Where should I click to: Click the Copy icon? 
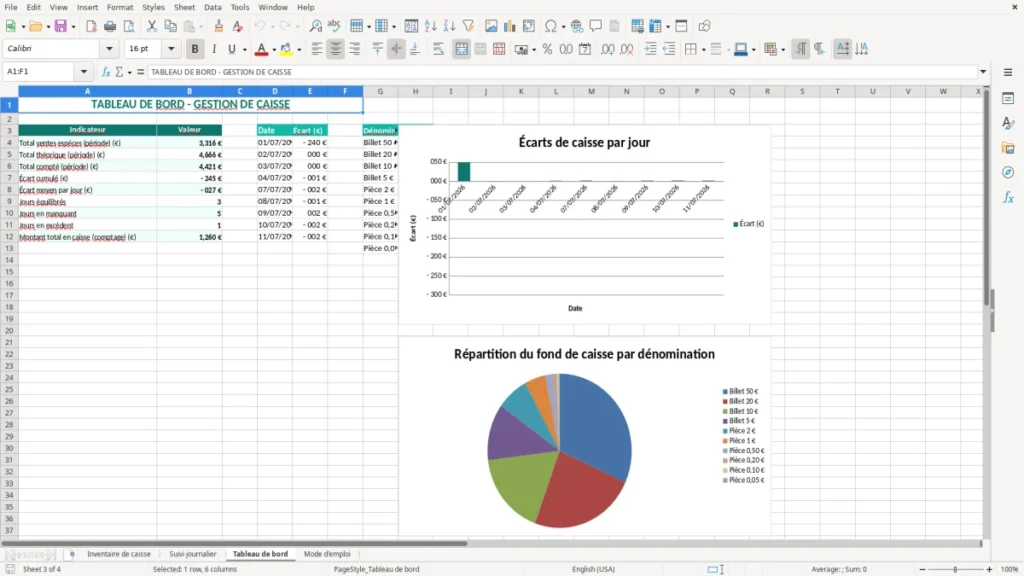(170, 26)
